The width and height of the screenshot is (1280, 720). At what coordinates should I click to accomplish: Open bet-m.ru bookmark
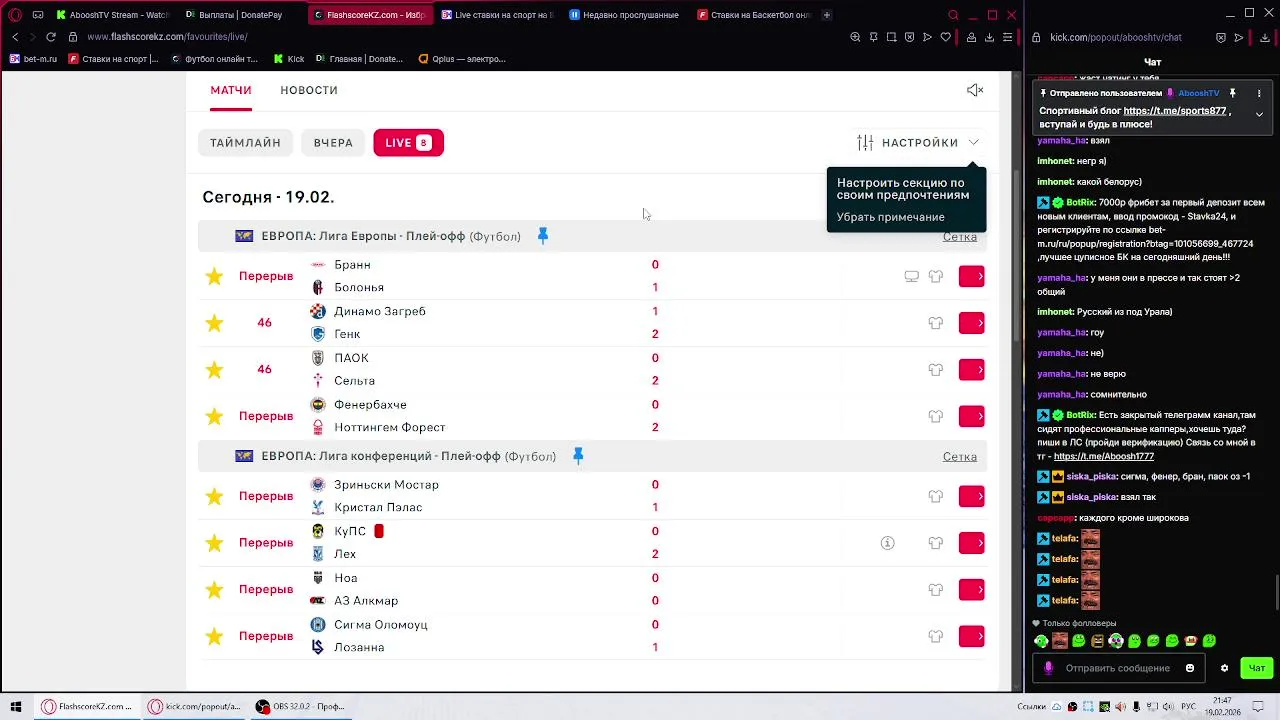(33, 59)
